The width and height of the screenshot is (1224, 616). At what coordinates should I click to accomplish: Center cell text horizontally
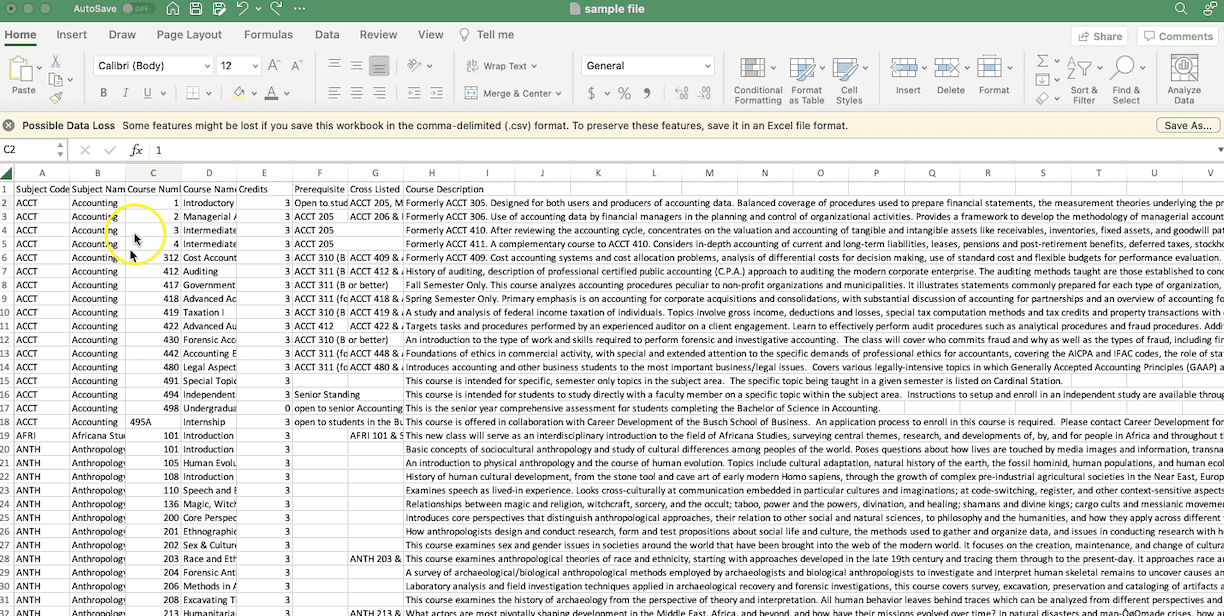[357, 93]
